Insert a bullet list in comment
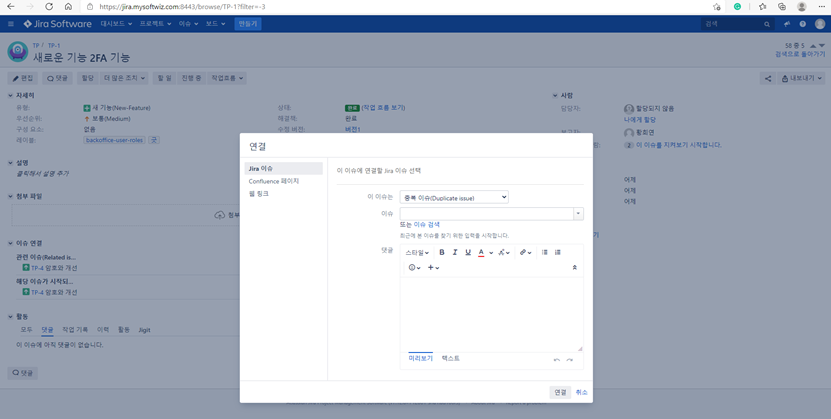This screenshot has height=419, width=831. point(544,253)
